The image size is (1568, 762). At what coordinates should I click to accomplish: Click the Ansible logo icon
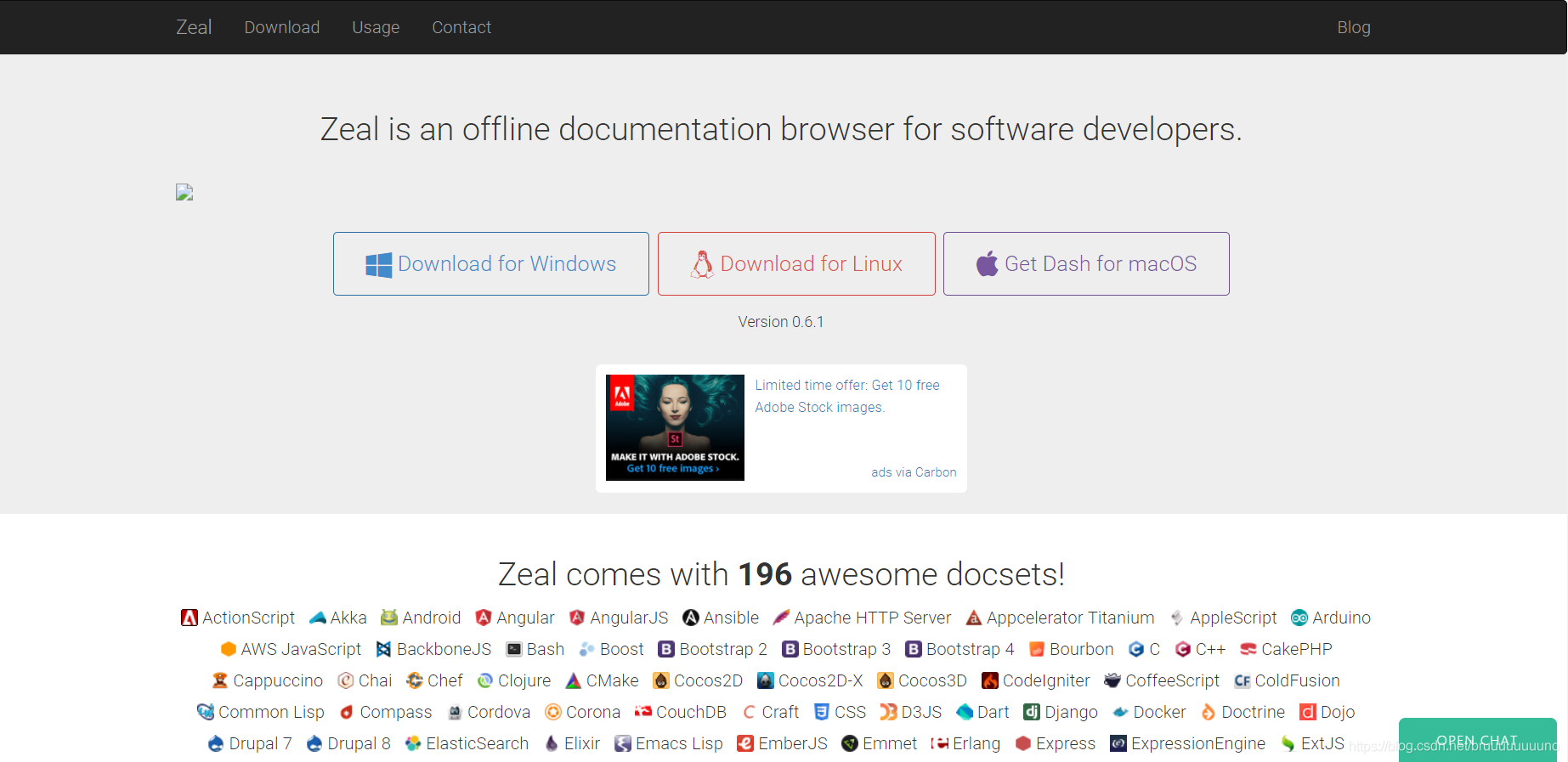(691, 618)
